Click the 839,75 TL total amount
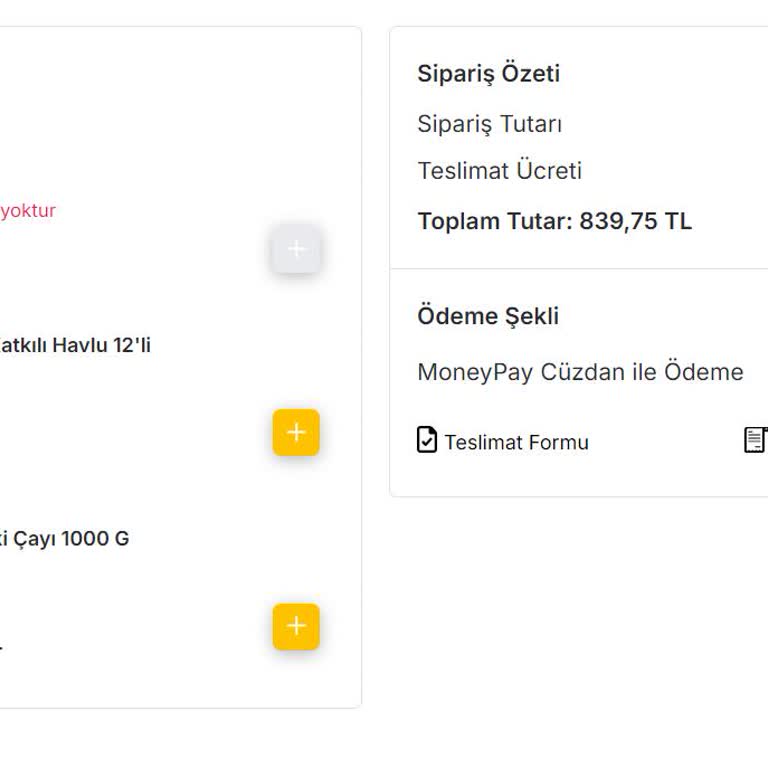This screenshot has width=768, height=768. click(636, 221)
